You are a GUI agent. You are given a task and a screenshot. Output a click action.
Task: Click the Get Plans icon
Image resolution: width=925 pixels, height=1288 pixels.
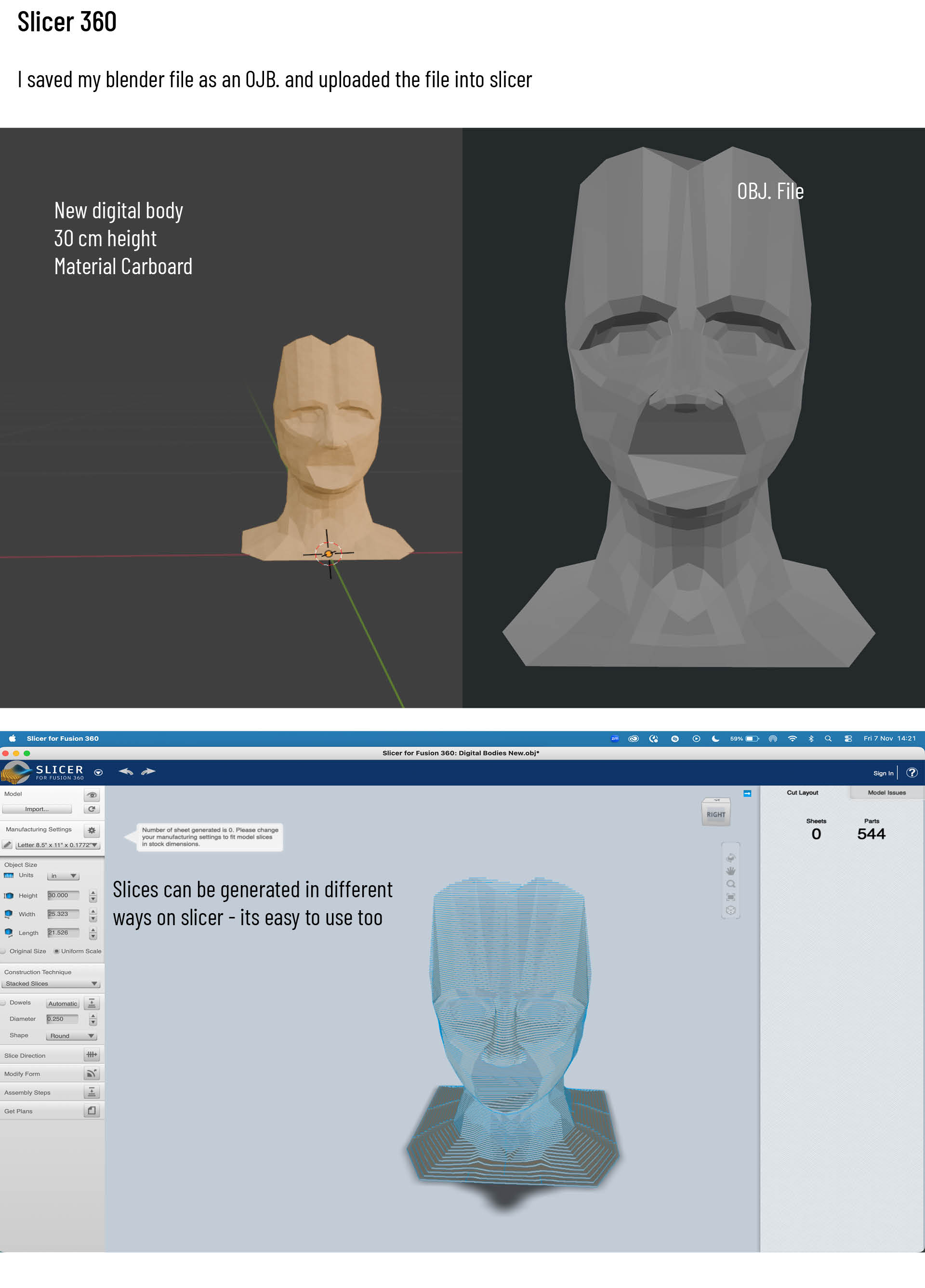[92, 1110]
